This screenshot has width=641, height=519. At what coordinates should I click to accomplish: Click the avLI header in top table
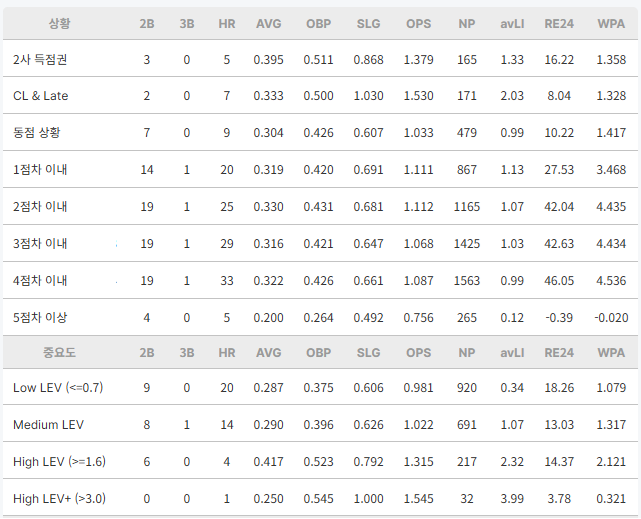512,24
